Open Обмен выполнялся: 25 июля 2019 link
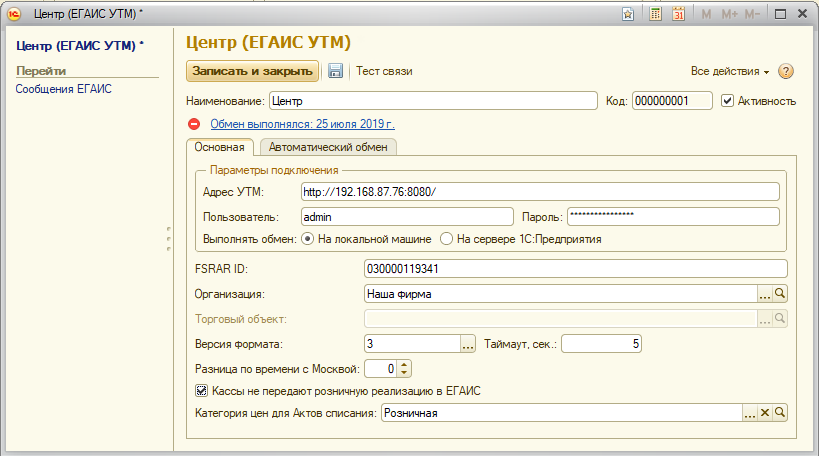The image size is (819, 456). [x=302, y=124]
